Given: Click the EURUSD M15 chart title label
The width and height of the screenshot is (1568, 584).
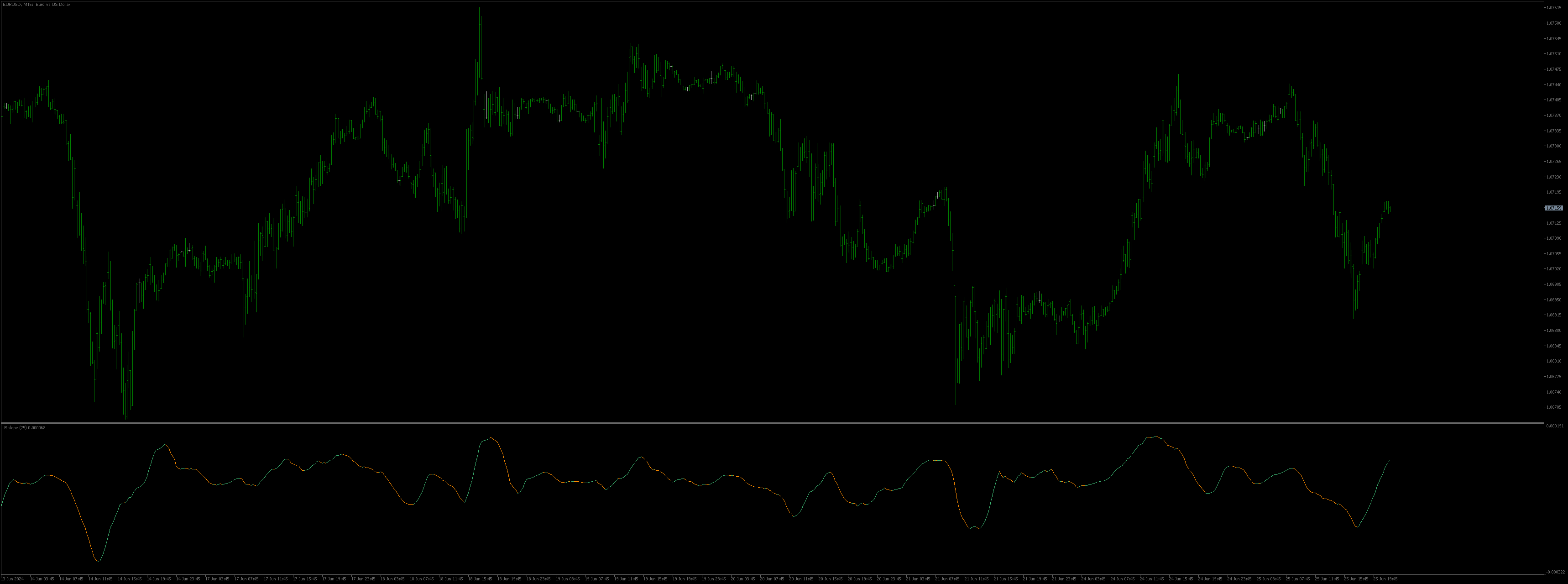Looking at the screenshot, I should (37, 4).
